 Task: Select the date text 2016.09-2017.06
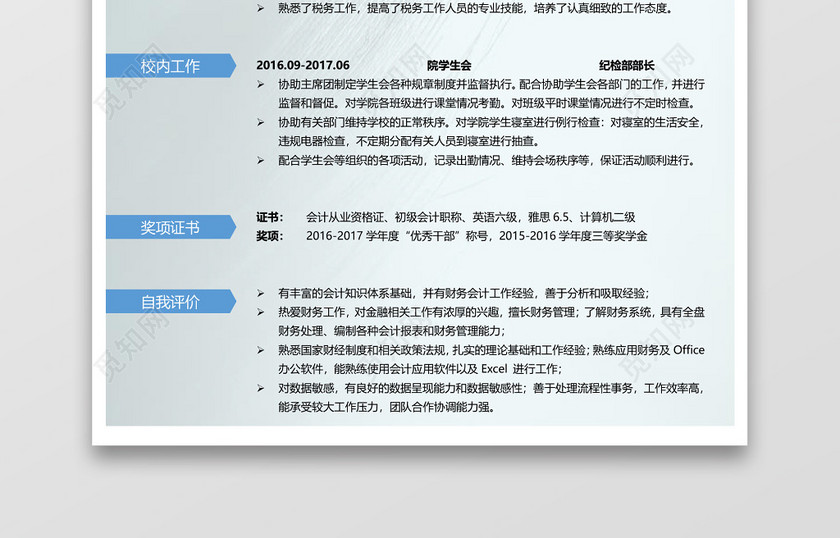pyautogui.click(x=303, y=65)
